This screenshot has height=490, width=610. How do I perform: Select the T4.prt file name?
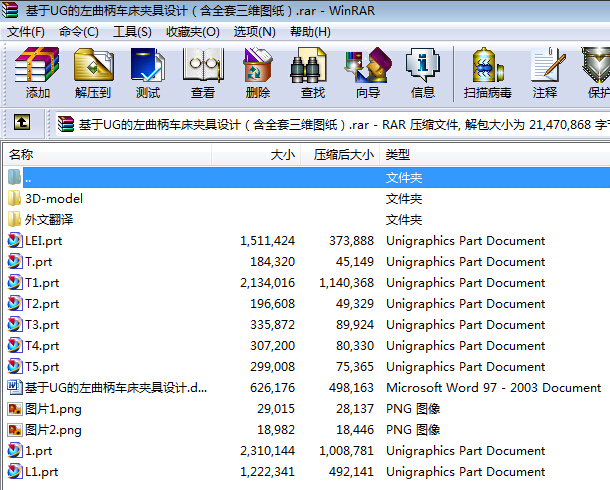click(x=42, y=346)
